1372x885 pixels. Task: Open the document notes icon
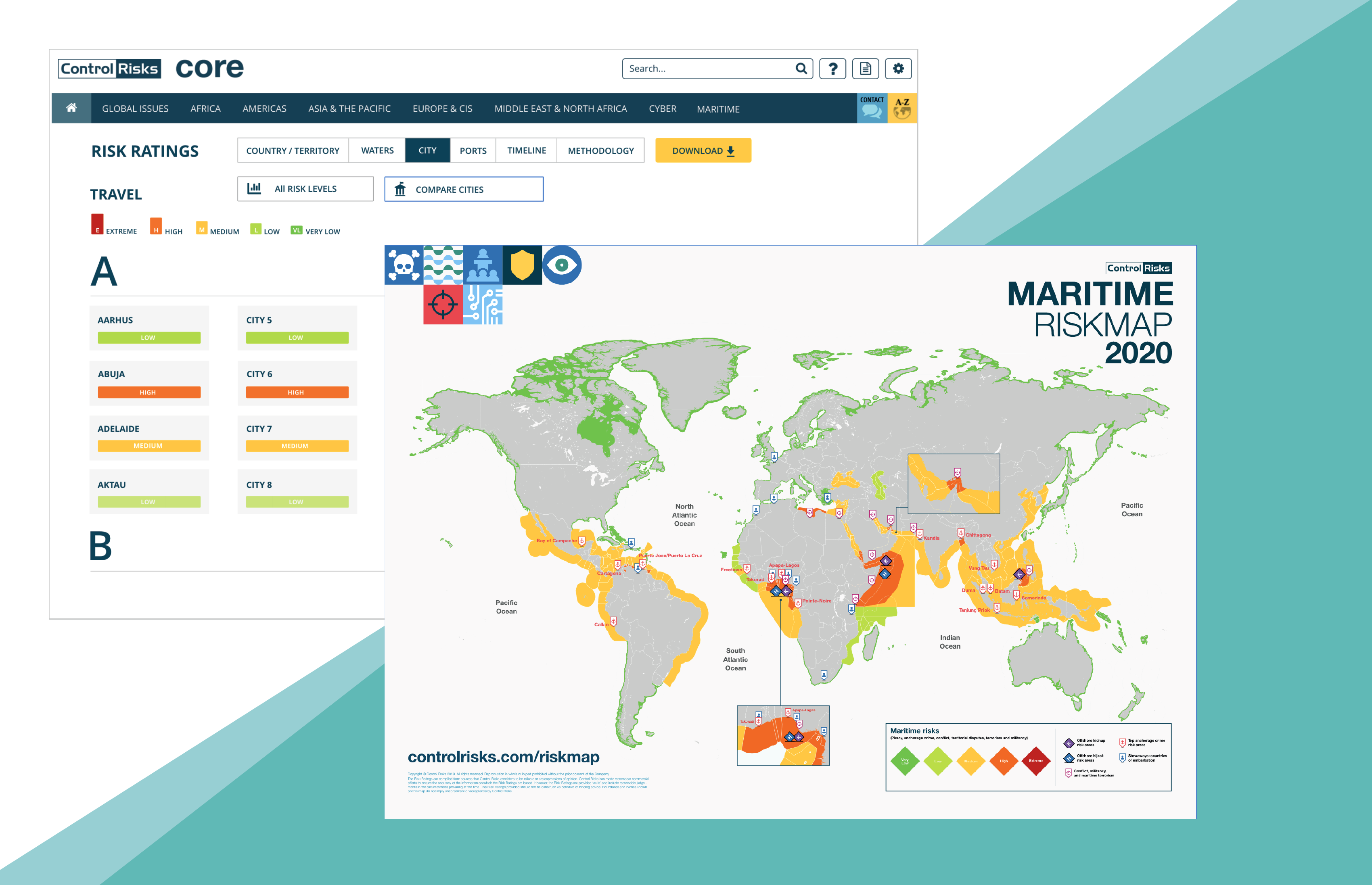865,69
